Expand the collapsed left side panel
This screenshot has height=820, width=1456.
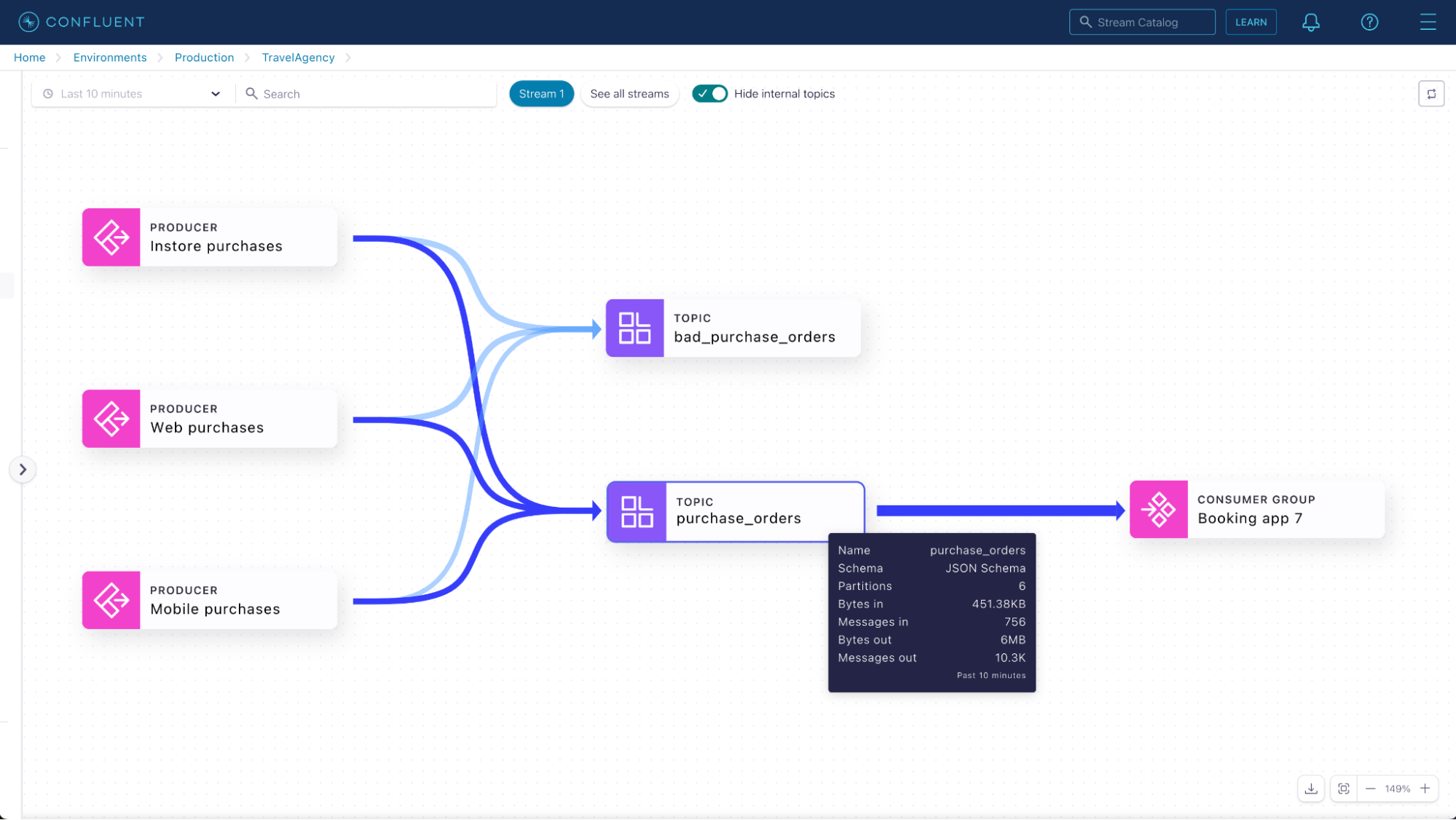click(23, 470)
